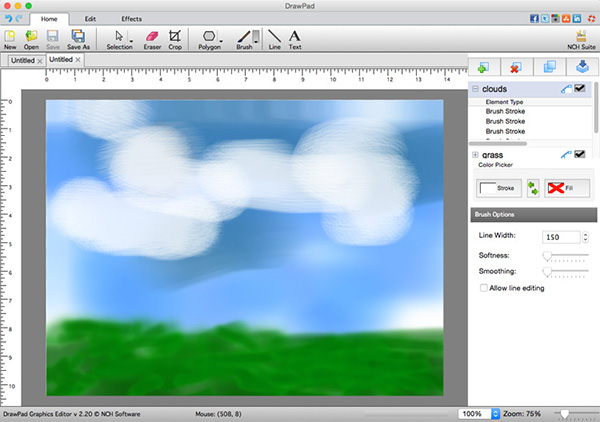Open the Polygon shapes dropdown arrow

(221, 41)
